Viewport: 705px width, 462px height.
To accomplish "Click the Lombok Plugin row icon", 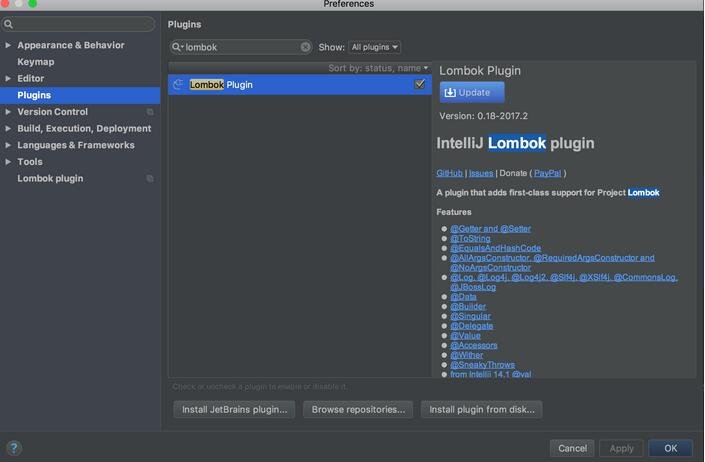I will click(178, 85).
